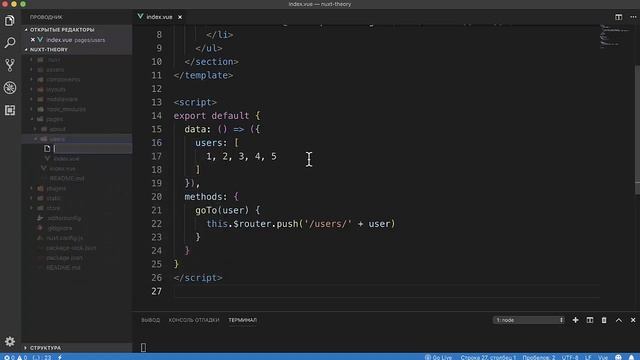Switch to the КОНСОЛЬ ОТЛАДКИ panel tab
Screen dimensions: 640x360
point(194,320)
